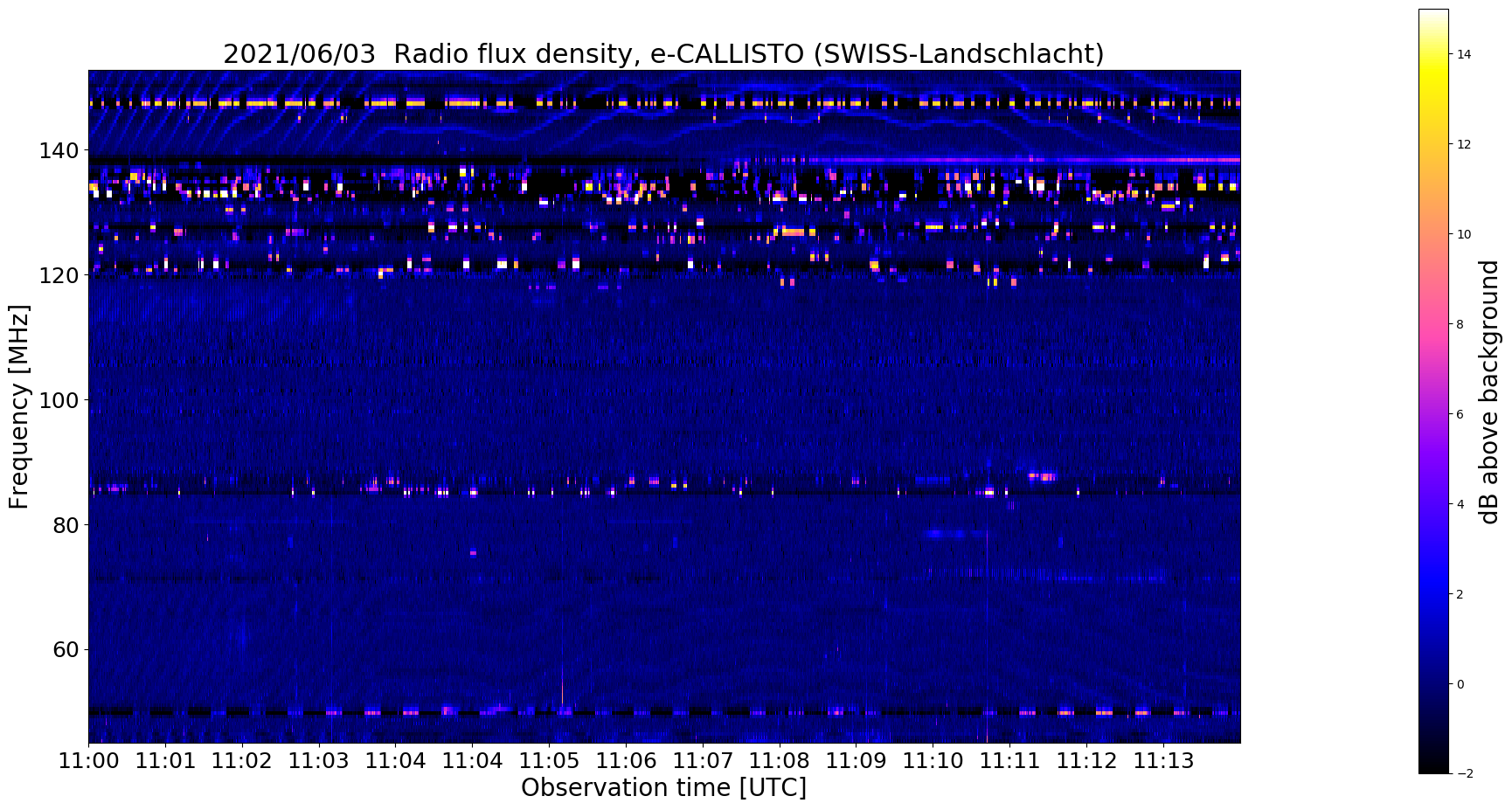This screenshot has width=1512, height=810.
Task: Click the 11:00 time tick label
Action: pos(88,761)
